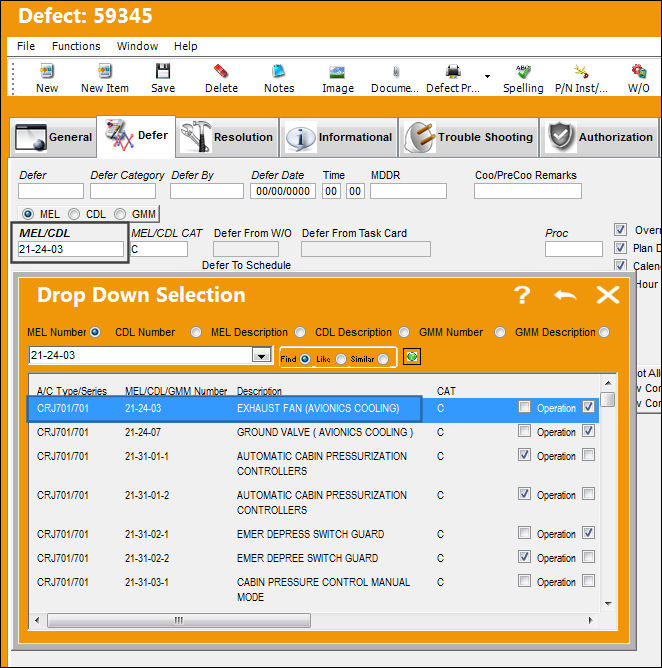Switch to the General tab
This screenshot has width=662, height=668.
click(x=53, y=137)
